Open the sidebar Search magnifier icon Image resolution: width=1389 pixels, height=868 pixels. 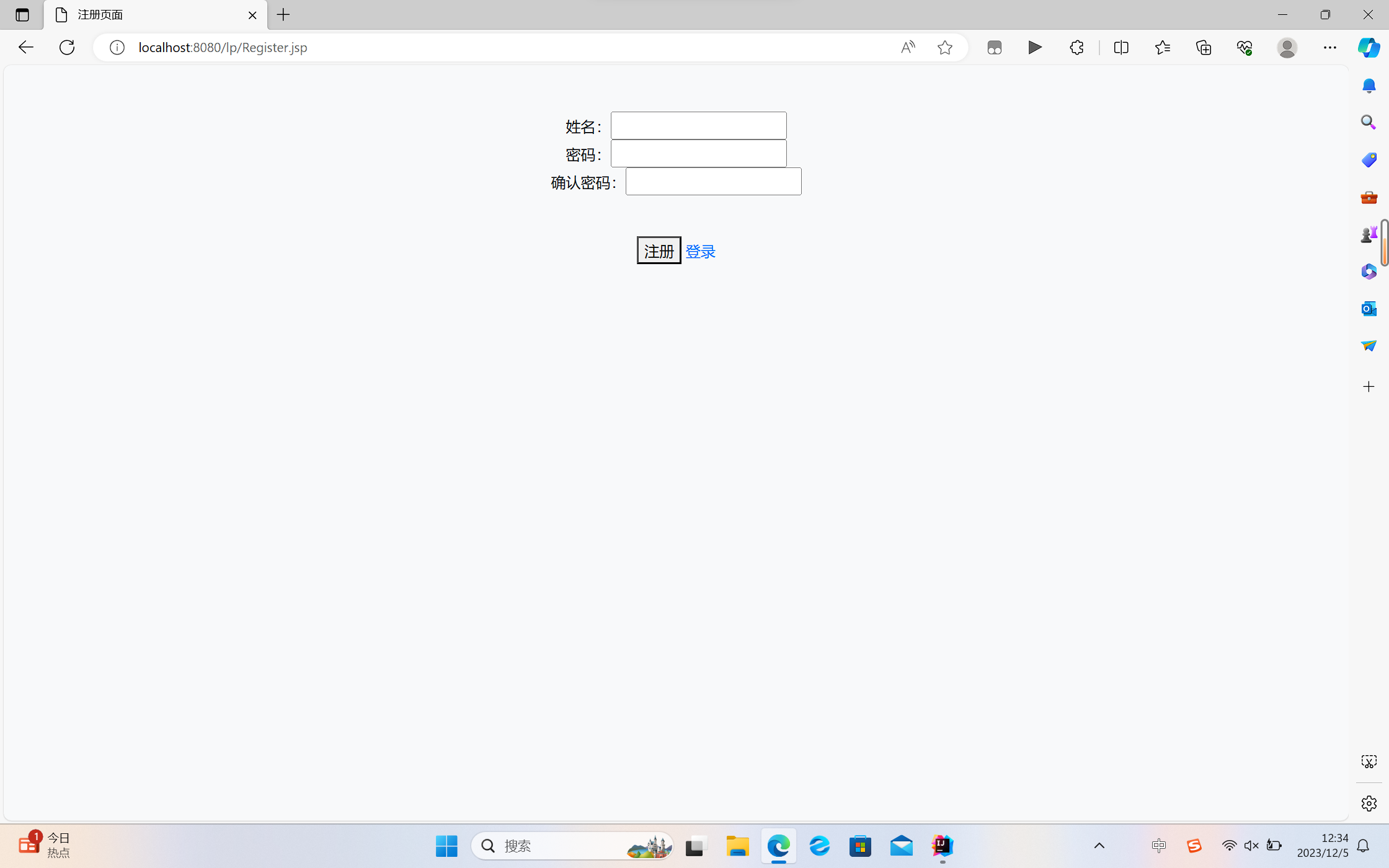click(x=1369, y=122)
